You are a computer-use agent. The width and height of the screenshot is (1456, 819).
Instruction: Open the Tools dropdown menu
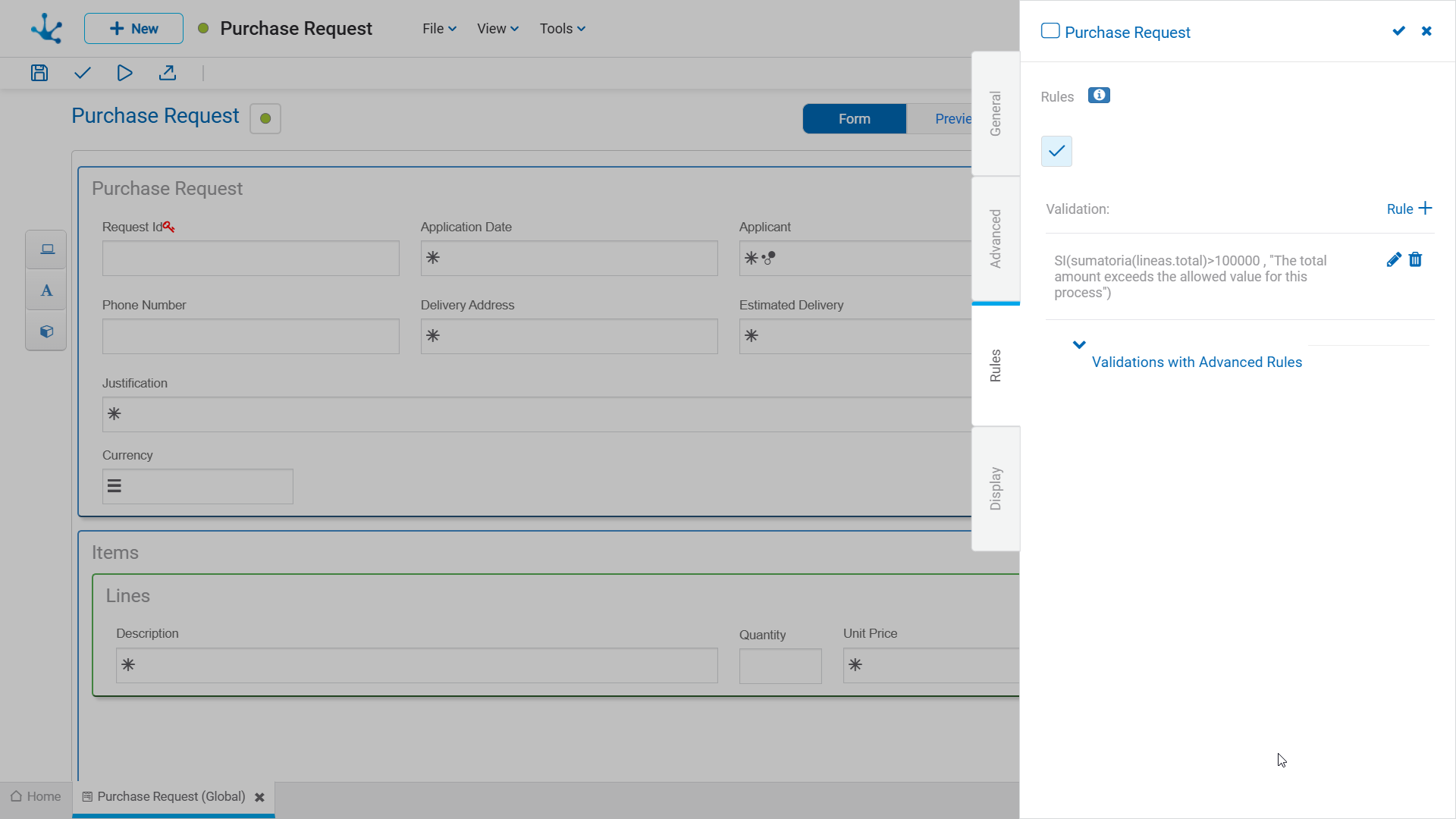click(562, 29)
